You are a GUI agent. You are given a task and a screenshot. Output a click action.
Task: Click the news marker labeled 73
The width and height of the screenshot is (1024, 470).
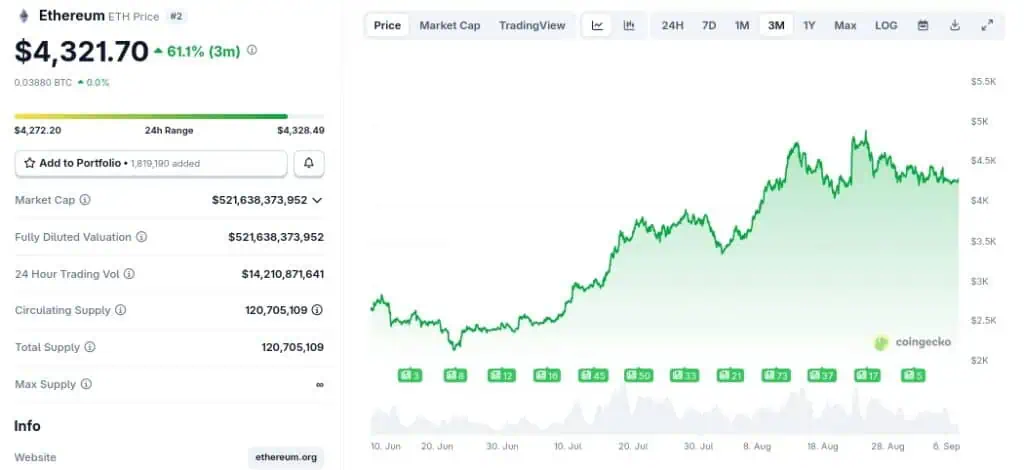click(x=776, y=375)
